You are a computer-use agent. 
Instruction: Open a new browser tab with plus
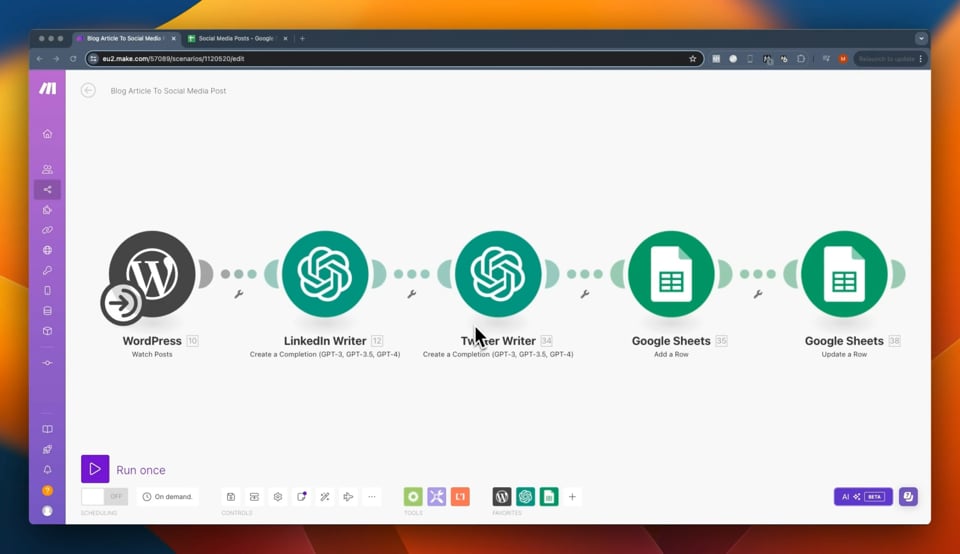(x=302, y=39)
